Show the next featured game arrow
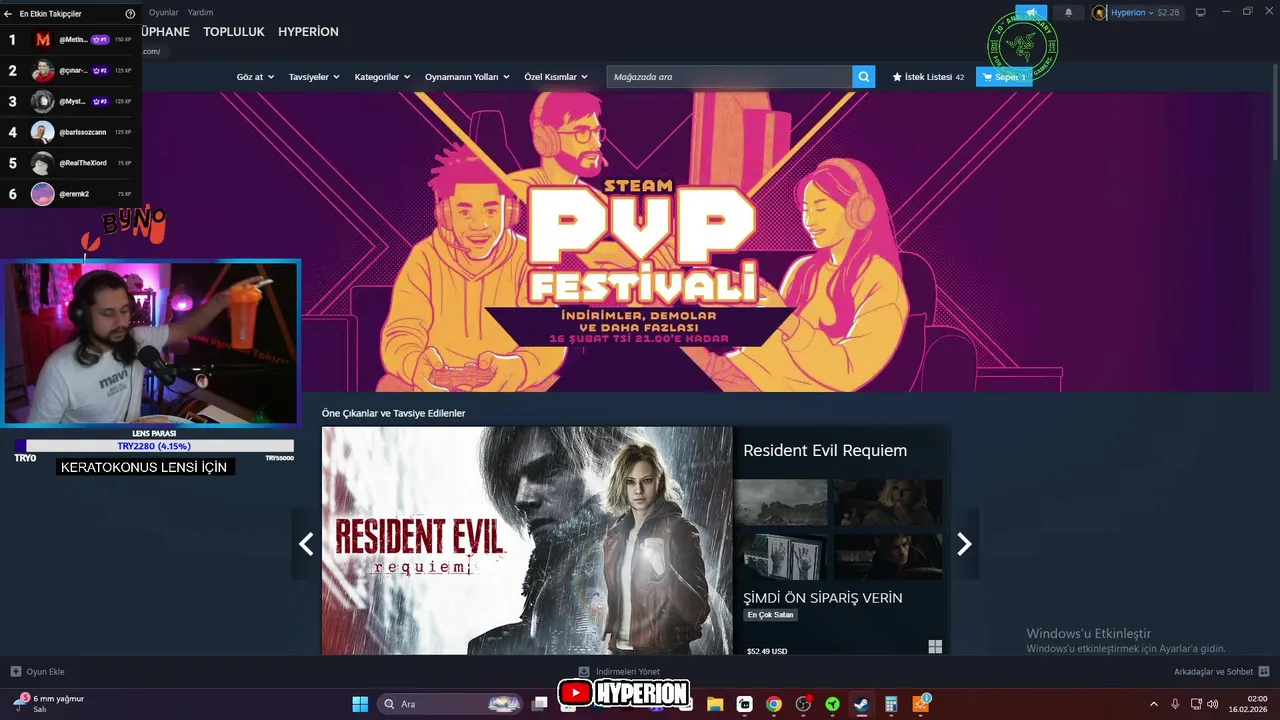 964,543
